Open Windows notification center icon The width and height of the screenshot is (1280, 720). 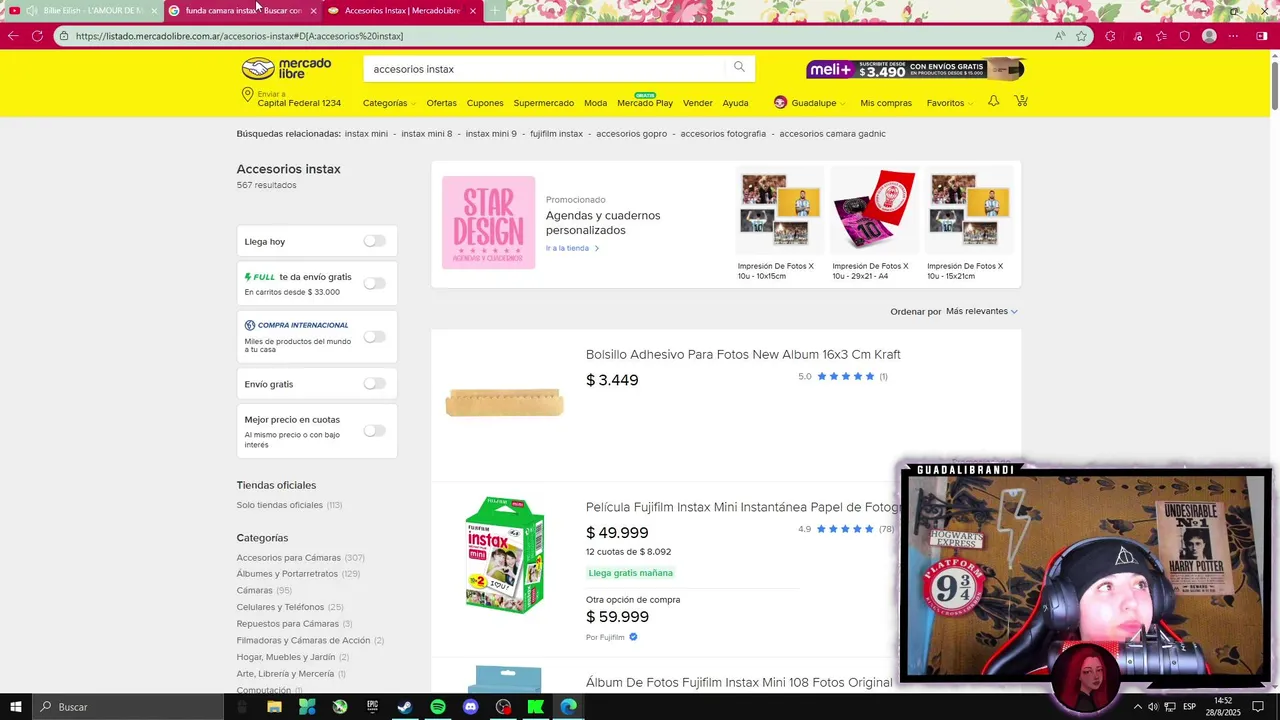1258,707
